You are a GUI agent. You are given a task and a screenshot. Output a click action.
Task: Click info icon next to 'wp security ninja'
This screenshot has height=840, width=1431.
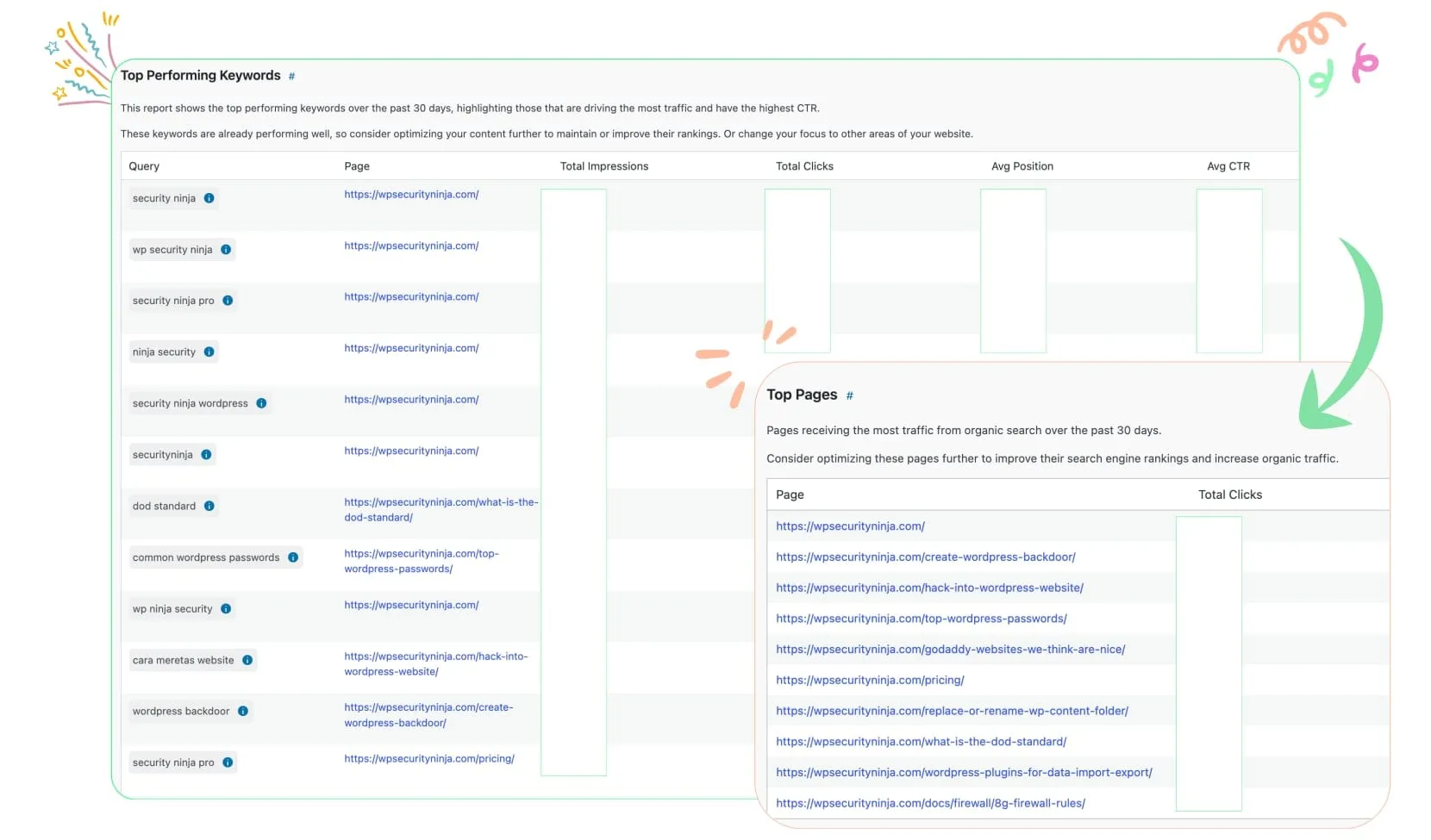[x=226, y=250]
